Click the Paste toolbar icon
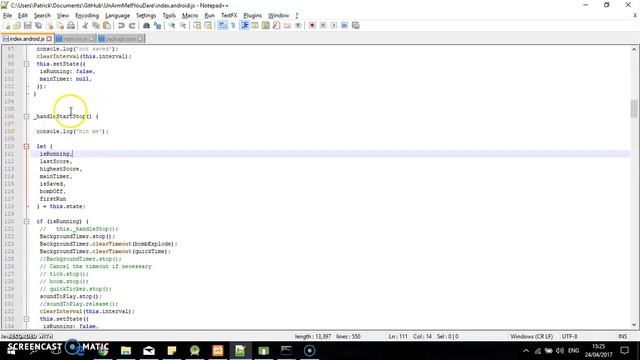The image size is (640, 360). point(107,26)
